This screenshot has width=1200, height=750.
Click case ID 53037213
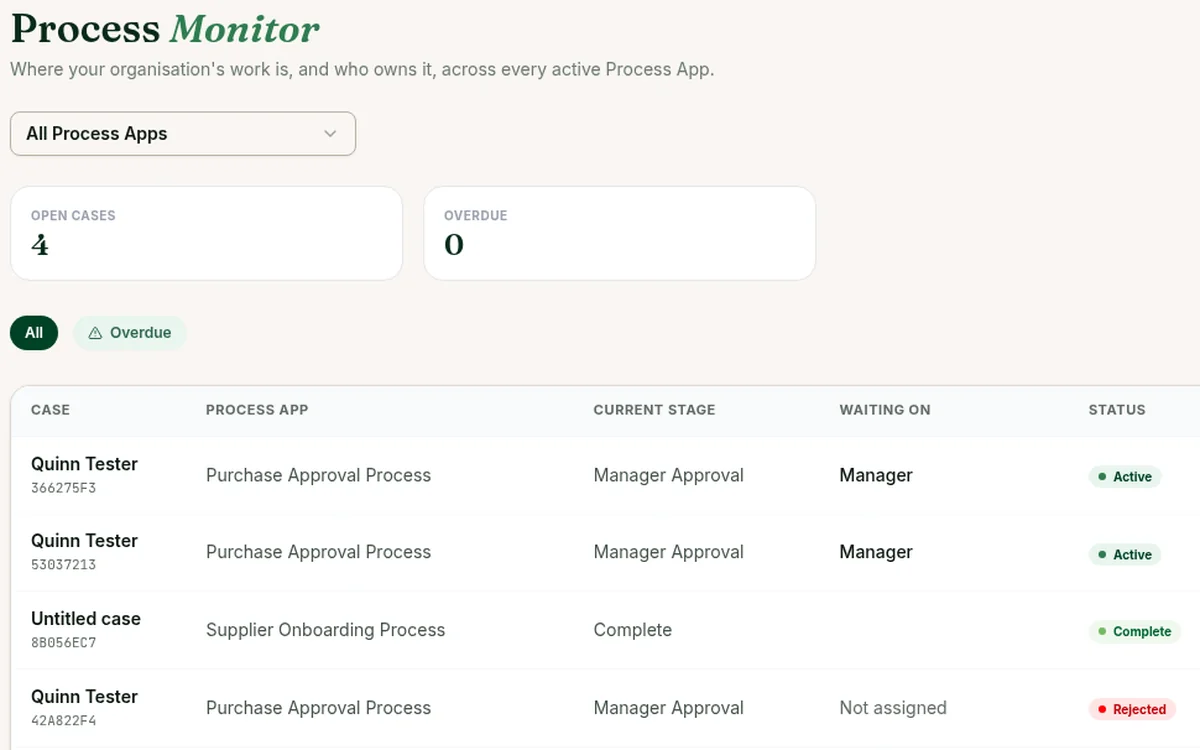[x=63, y=565]
